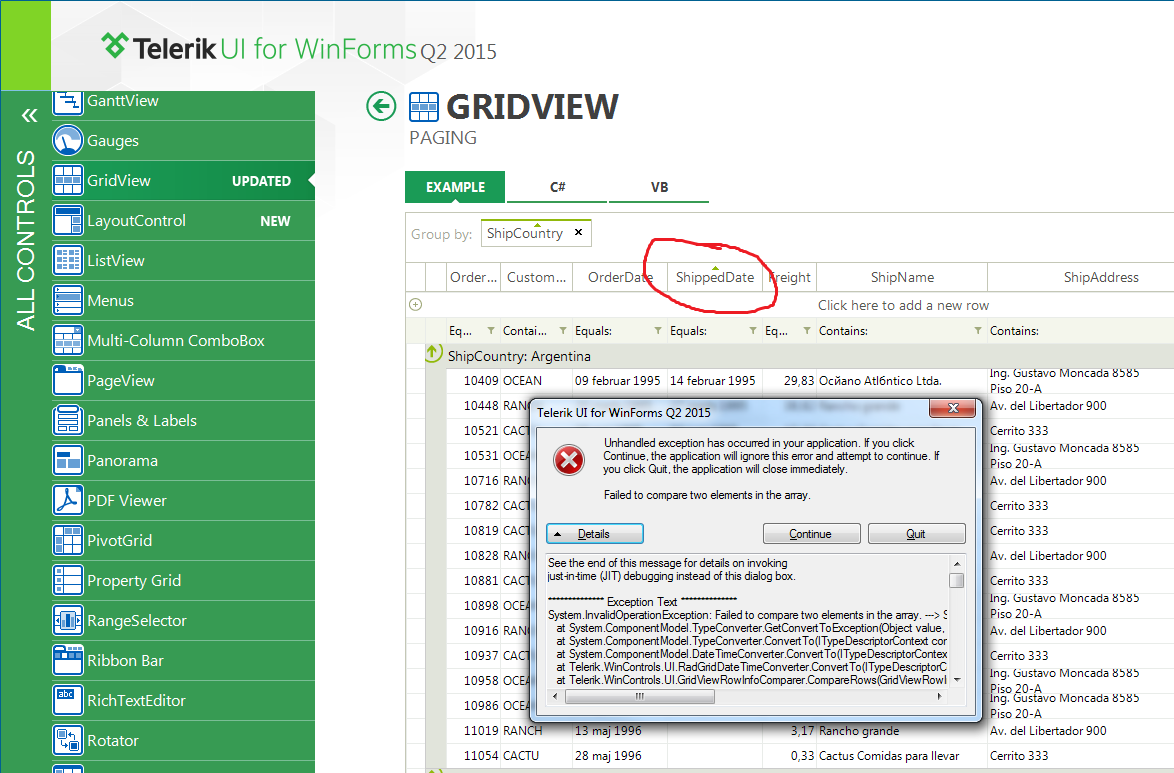Click the GridView title grid icon

point(424,107)
